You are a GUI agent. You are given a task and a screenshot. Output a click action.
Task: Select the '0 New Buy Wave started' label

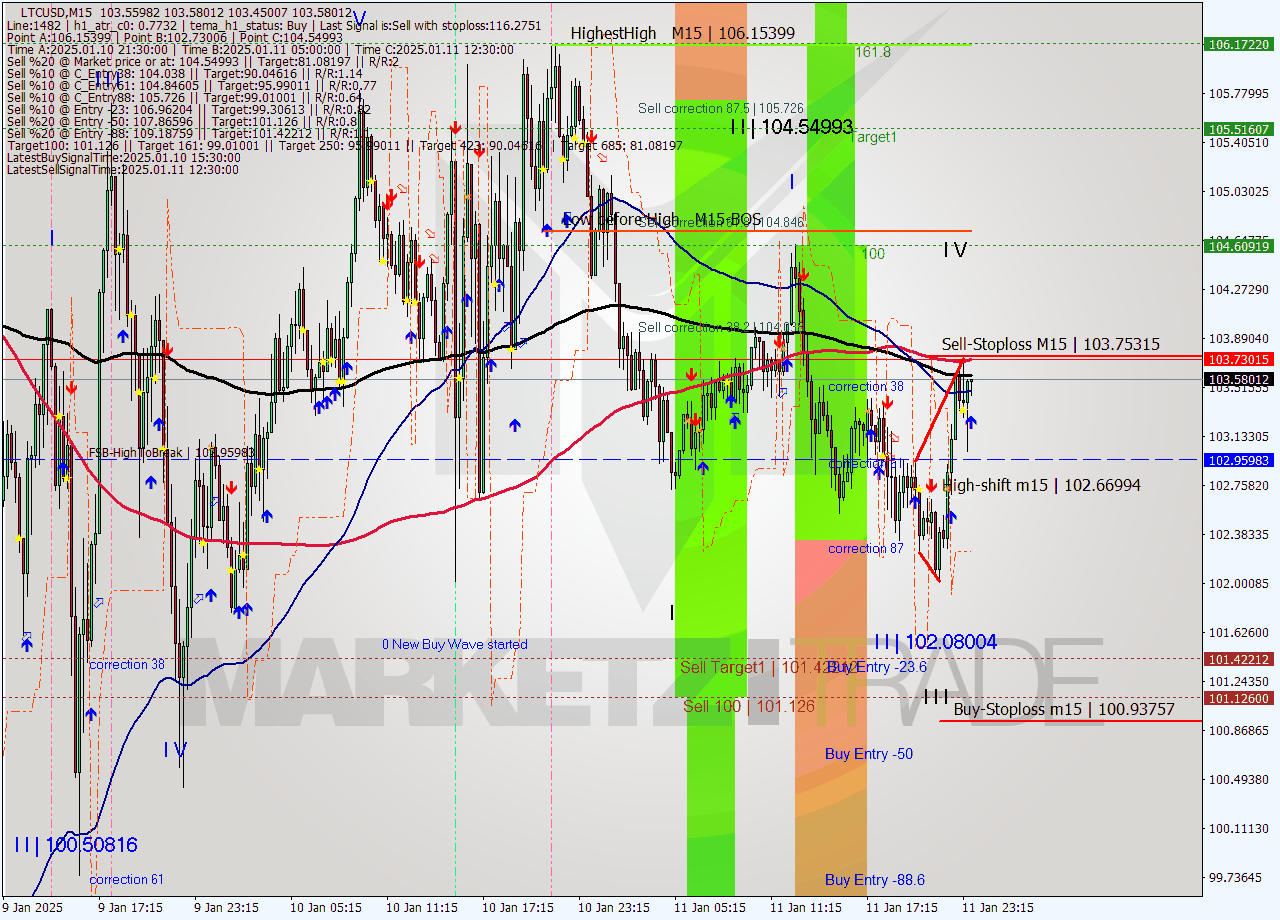click(455, 644)
